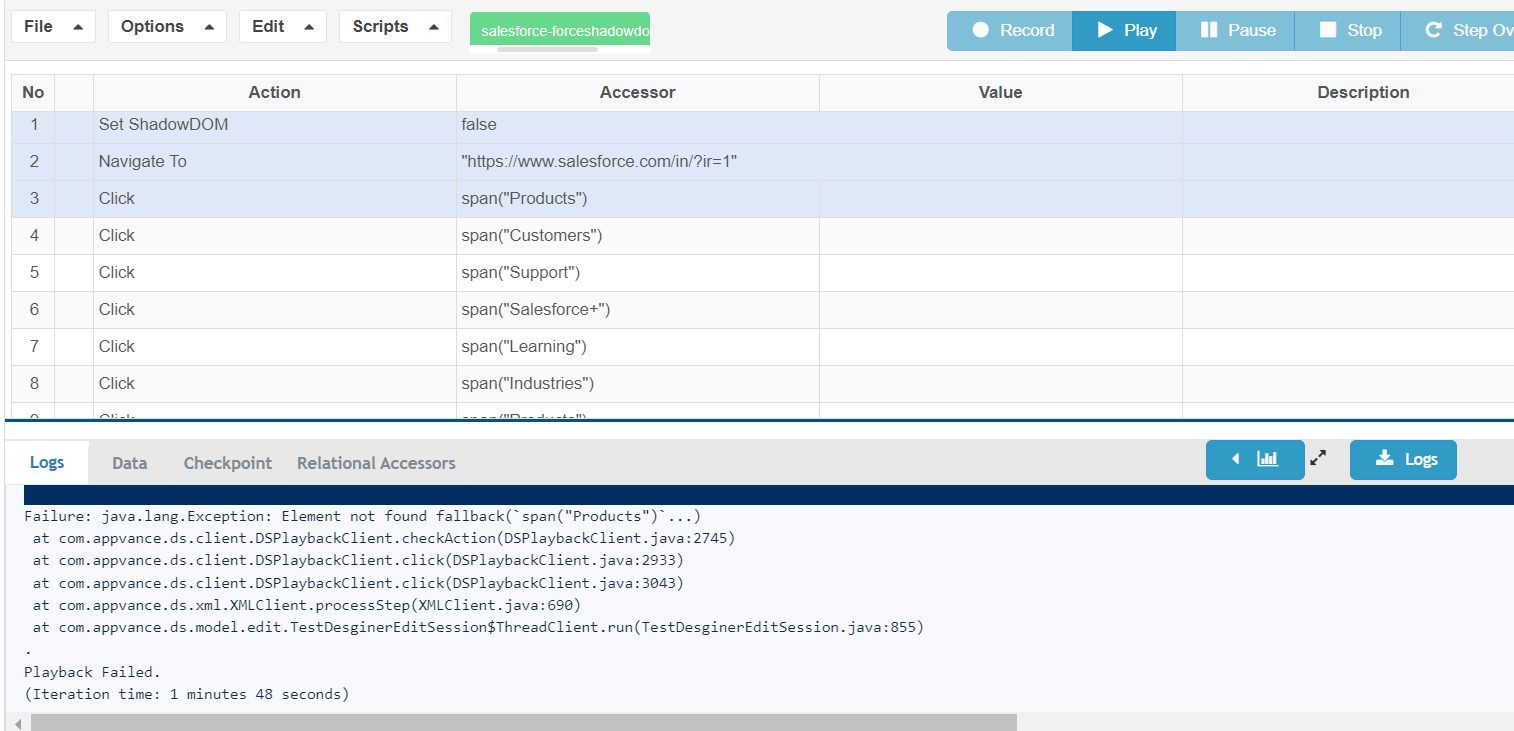Click the Accessor column header

click(x=638, y=92)
